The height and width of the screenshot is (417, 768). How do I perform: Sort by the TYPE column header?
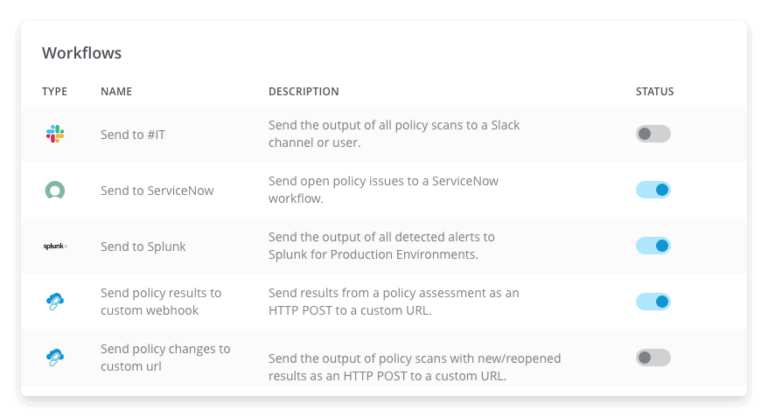(x=54, y=92)
